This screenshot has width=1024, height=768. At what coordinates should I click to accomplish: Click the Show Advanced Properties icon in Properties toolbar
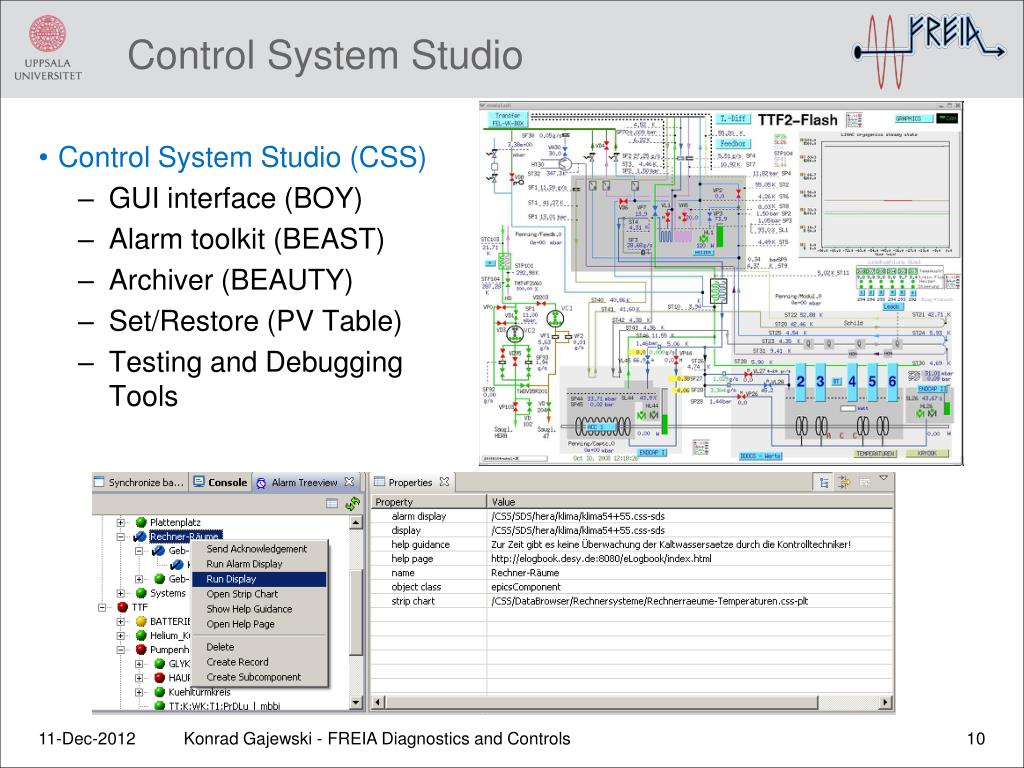pyautogui.click(x=844, y=483)
